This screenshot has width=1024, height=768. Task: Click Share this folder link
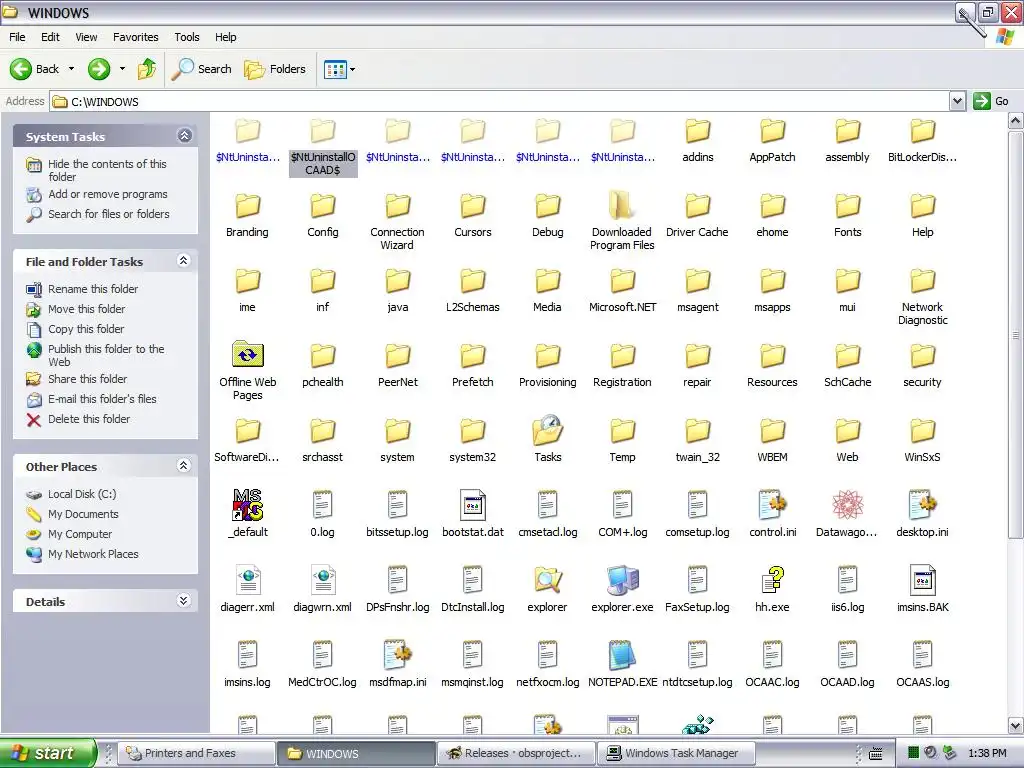pos(88,379)
